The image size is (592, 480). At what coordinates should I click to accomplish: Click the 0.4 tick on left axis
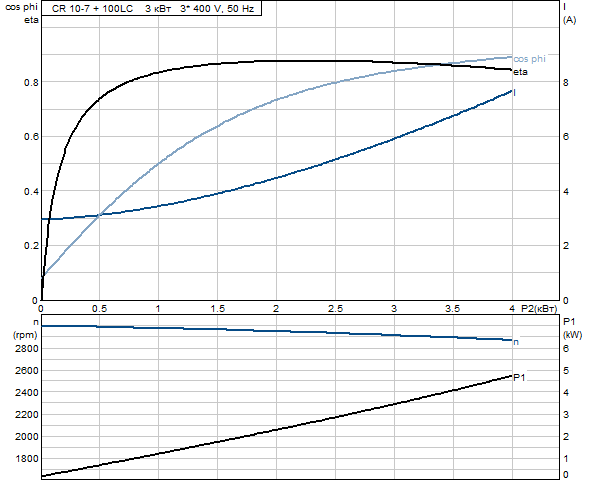pyautogui.click(x=31, y=191)
